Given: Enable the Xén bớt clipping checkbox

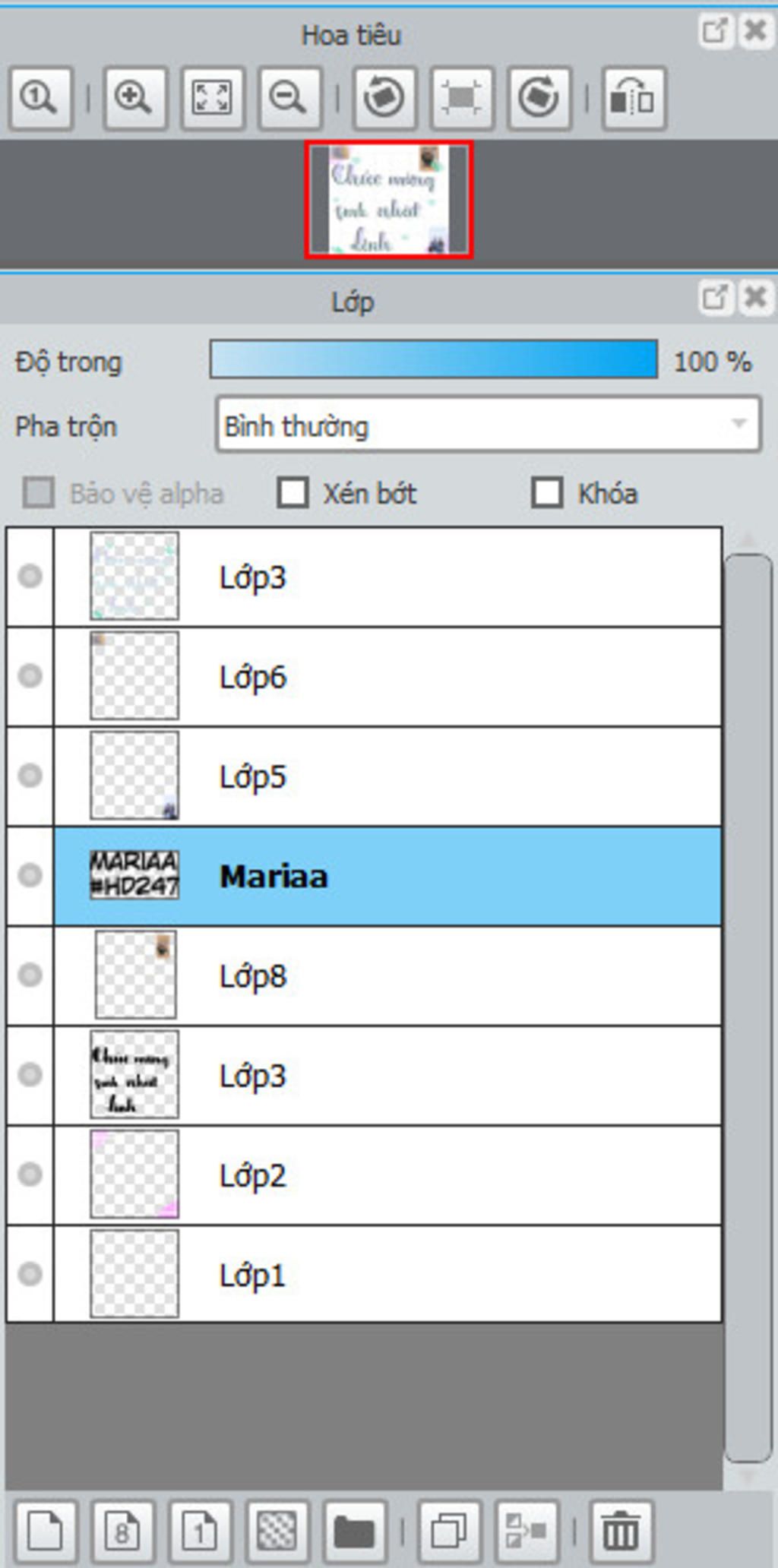Looking at the screenshot, I should pos(293,492).
